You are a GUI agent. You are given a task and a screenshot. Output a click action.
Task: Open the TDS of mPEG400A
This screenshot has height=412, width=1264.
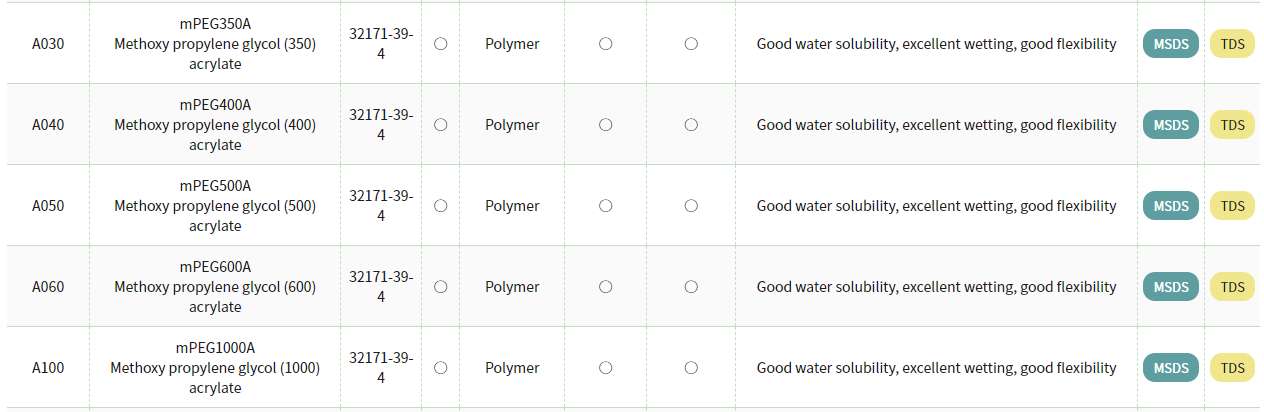pos(1232,125)
